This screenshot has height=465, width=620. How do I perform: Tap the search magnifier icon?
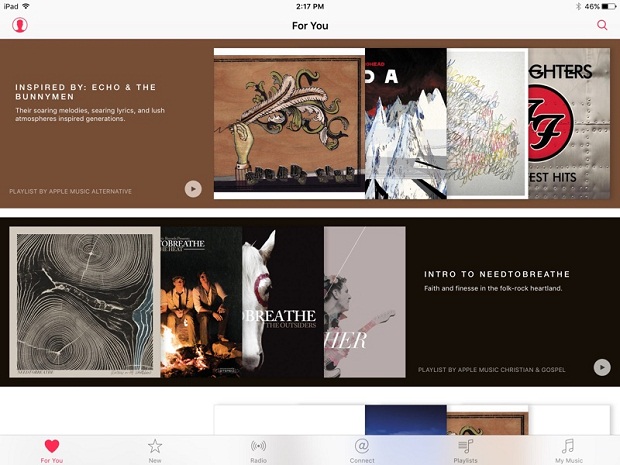click(602, 25)
